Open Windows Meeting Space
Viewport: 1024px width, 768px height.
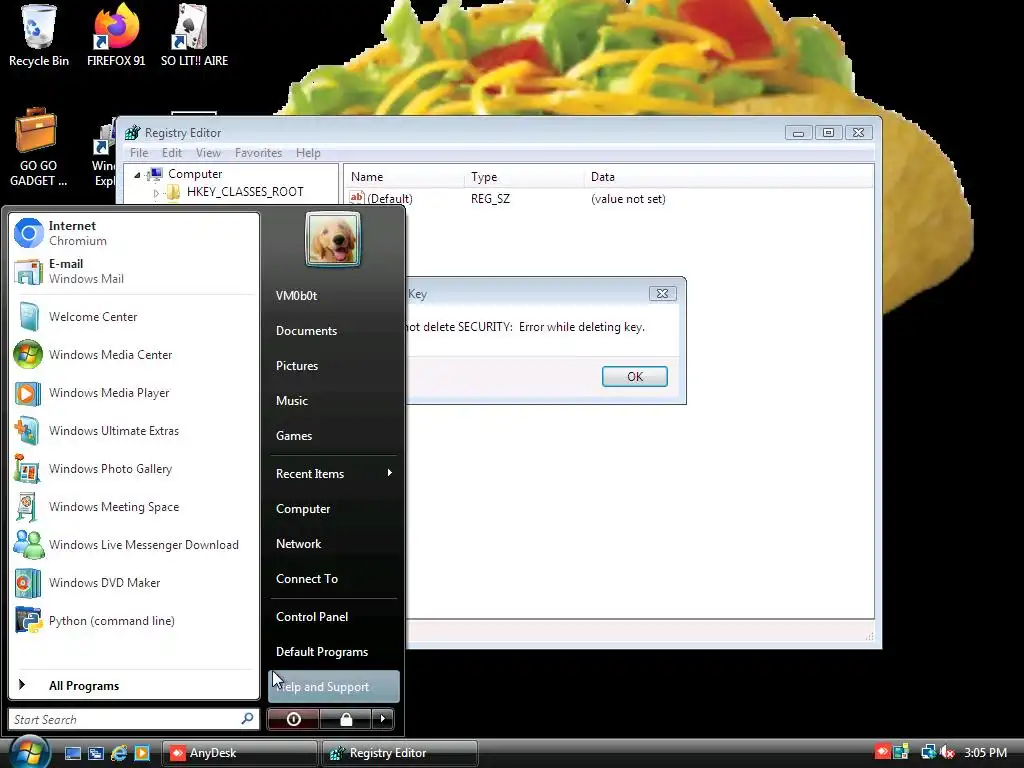point(134,507)
